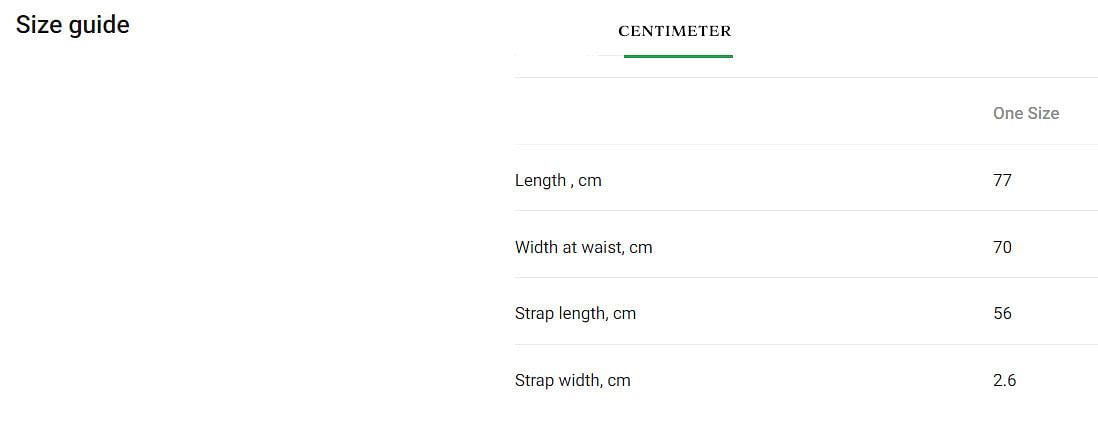Click "cm" in the Strap width row
This screenshot has height=446, width=1098.
click(x=619, y=381)
